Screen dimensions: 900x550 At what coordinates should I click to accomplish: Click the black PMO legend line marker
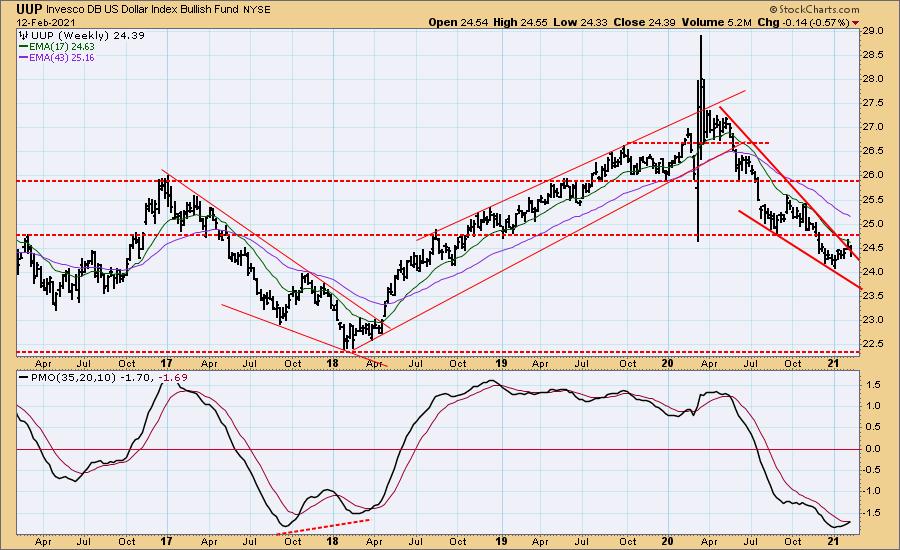point(24,378)
